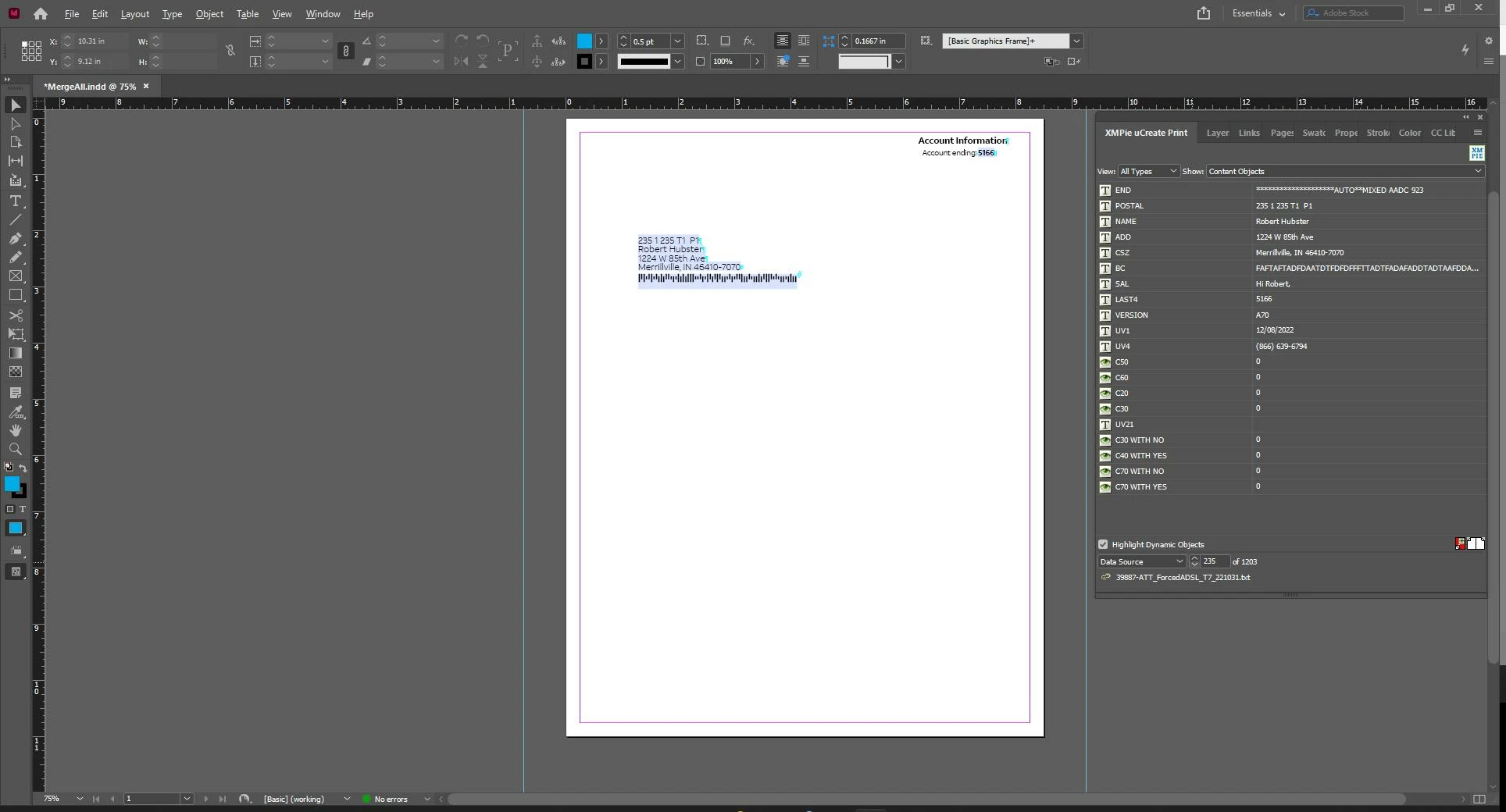
Task: Select the Hand tool
Action: click(x=16, y=430)
